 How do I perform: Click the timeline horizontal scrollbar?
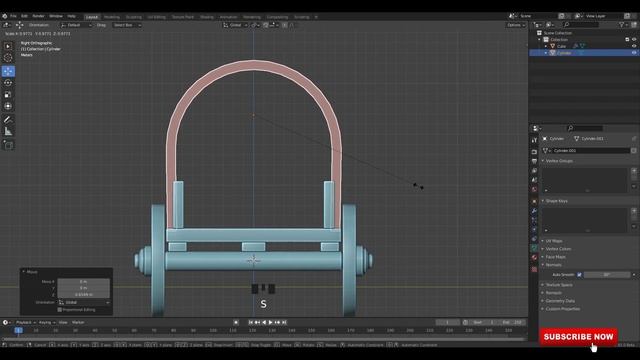[x=263, y=339]
